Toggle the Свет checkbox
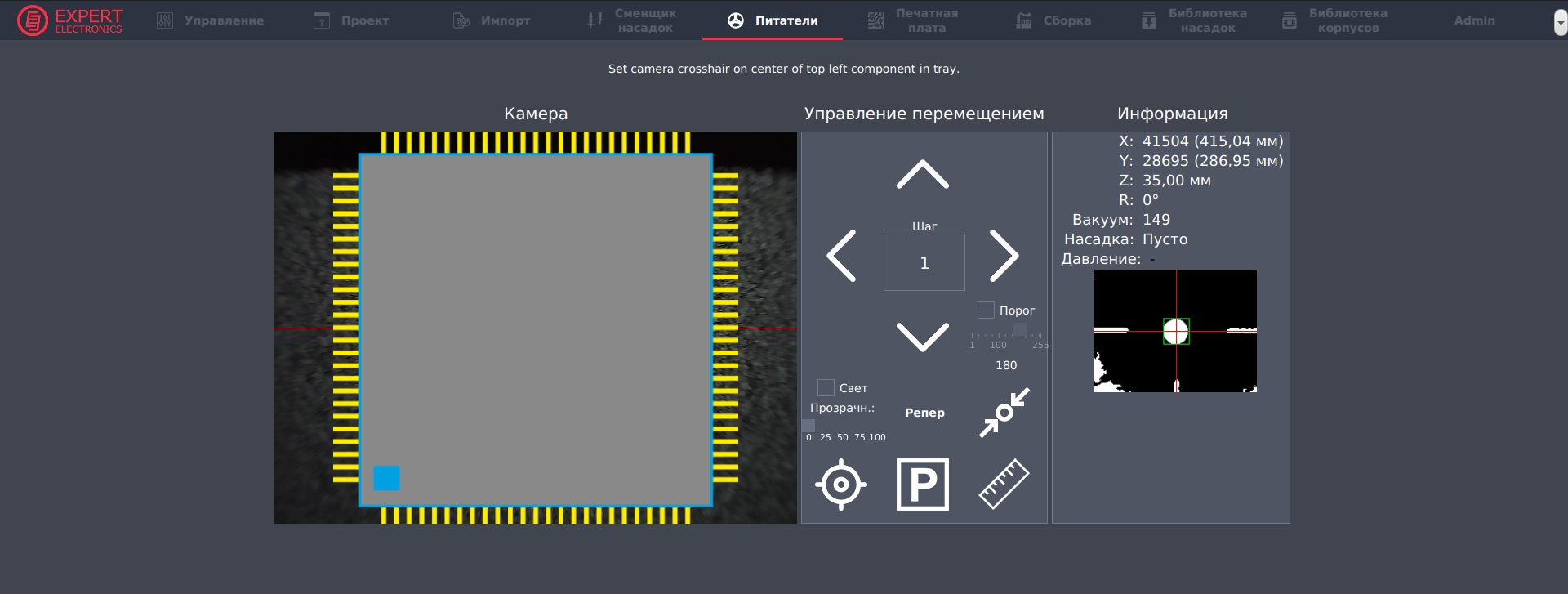The width and height of the screenshot is (1568, 594). tap(826, 388)
